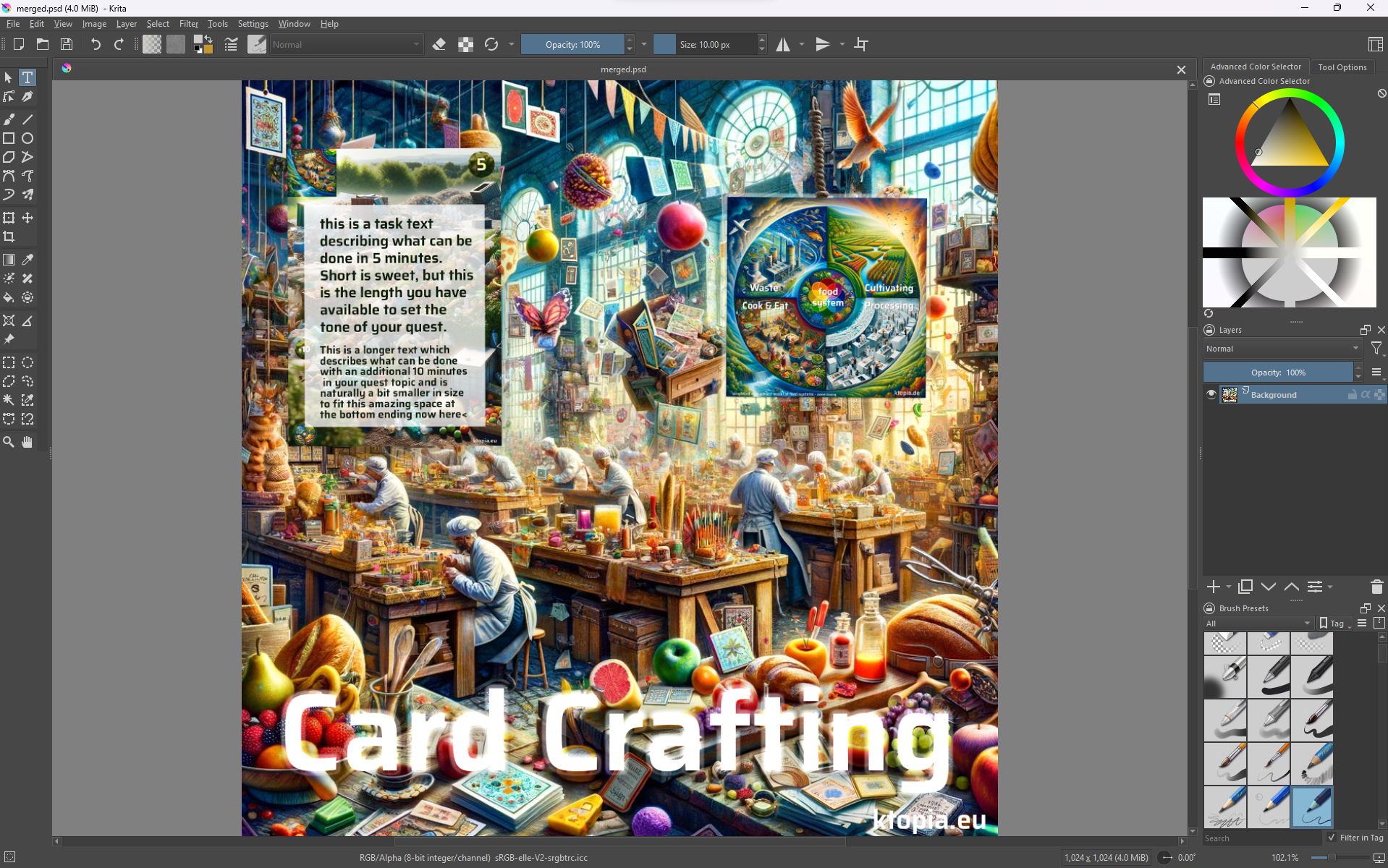The width and height of the screenshot is (1388, 868).
Task: Toggle alpha inheritance on the Background layer
Action: [x=1366, y=394]
